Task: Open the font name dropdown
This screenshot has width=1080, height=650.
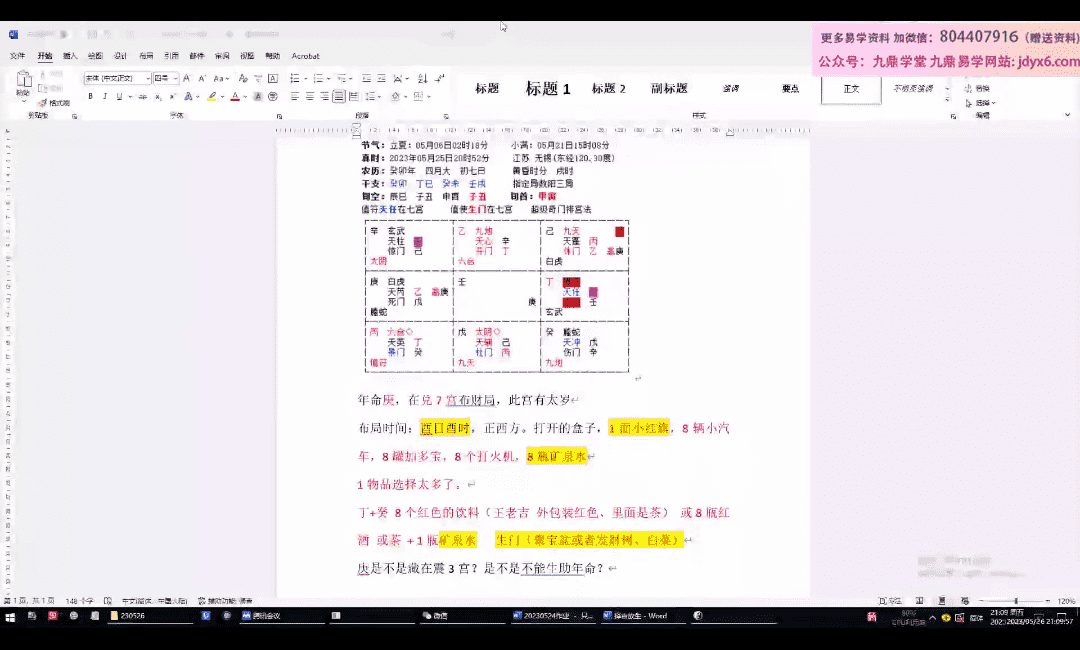Action: (148, 78)
